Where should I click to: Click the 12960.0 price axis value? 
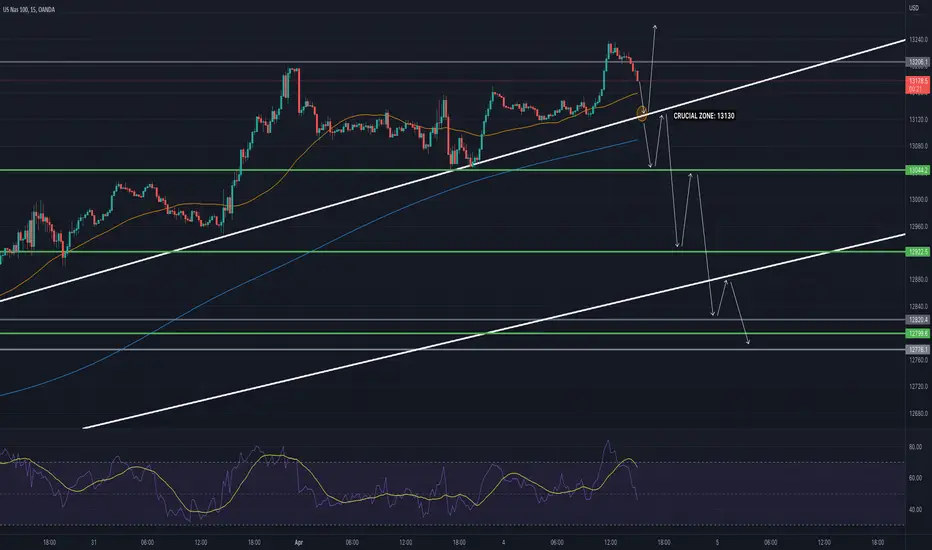(x=918, y=227)
